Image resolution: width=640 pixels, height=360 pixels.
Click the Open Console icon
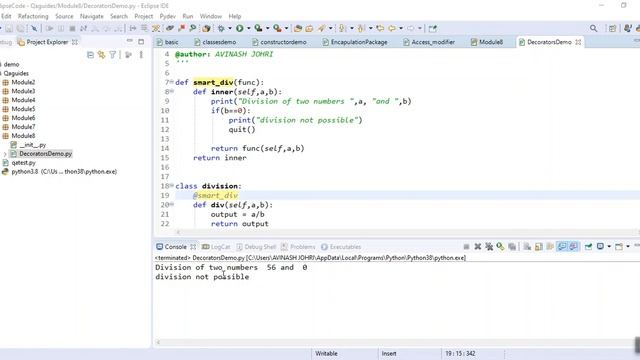pos(619,247)
